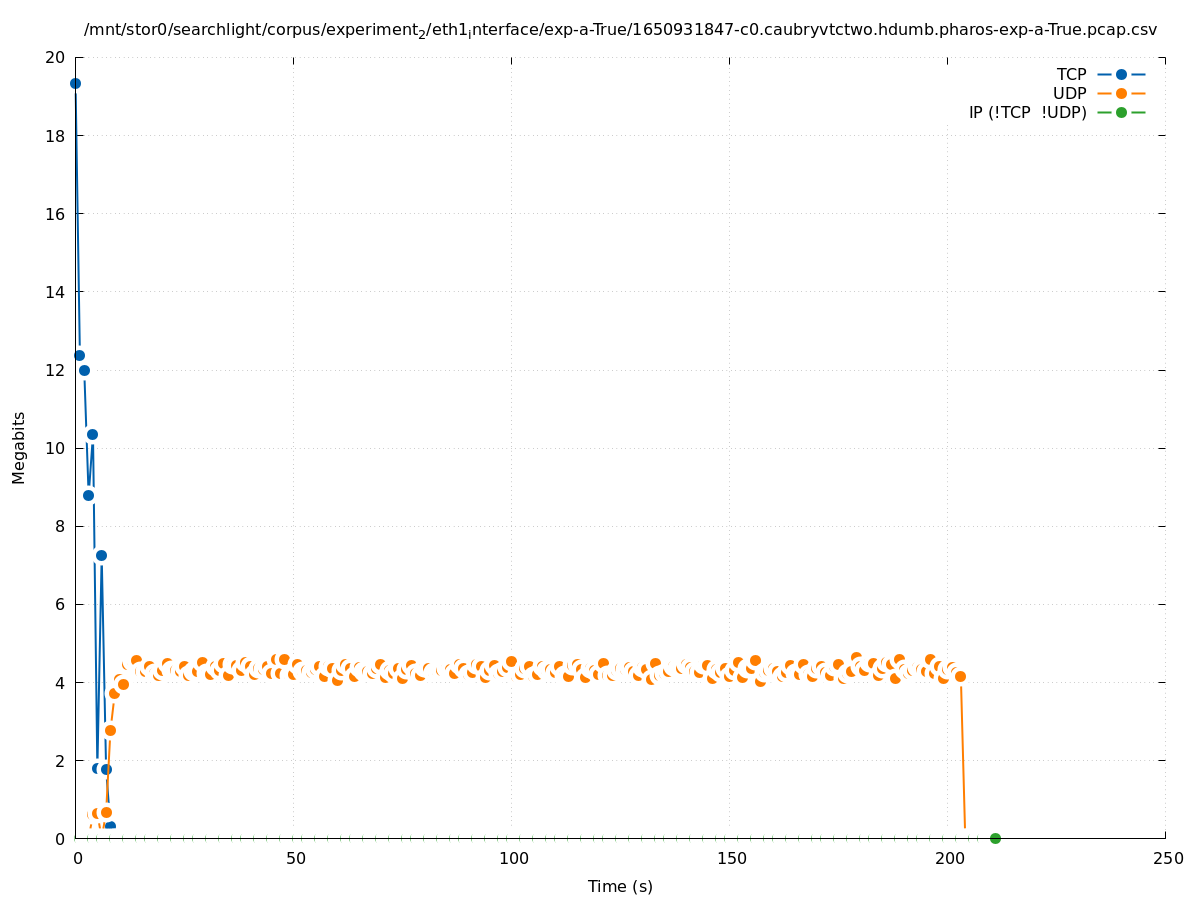This screenshot has height=900, width=1197.
Task: Click the green IP legend marker
Action: pyautogui.click(x=1121, y=112)
